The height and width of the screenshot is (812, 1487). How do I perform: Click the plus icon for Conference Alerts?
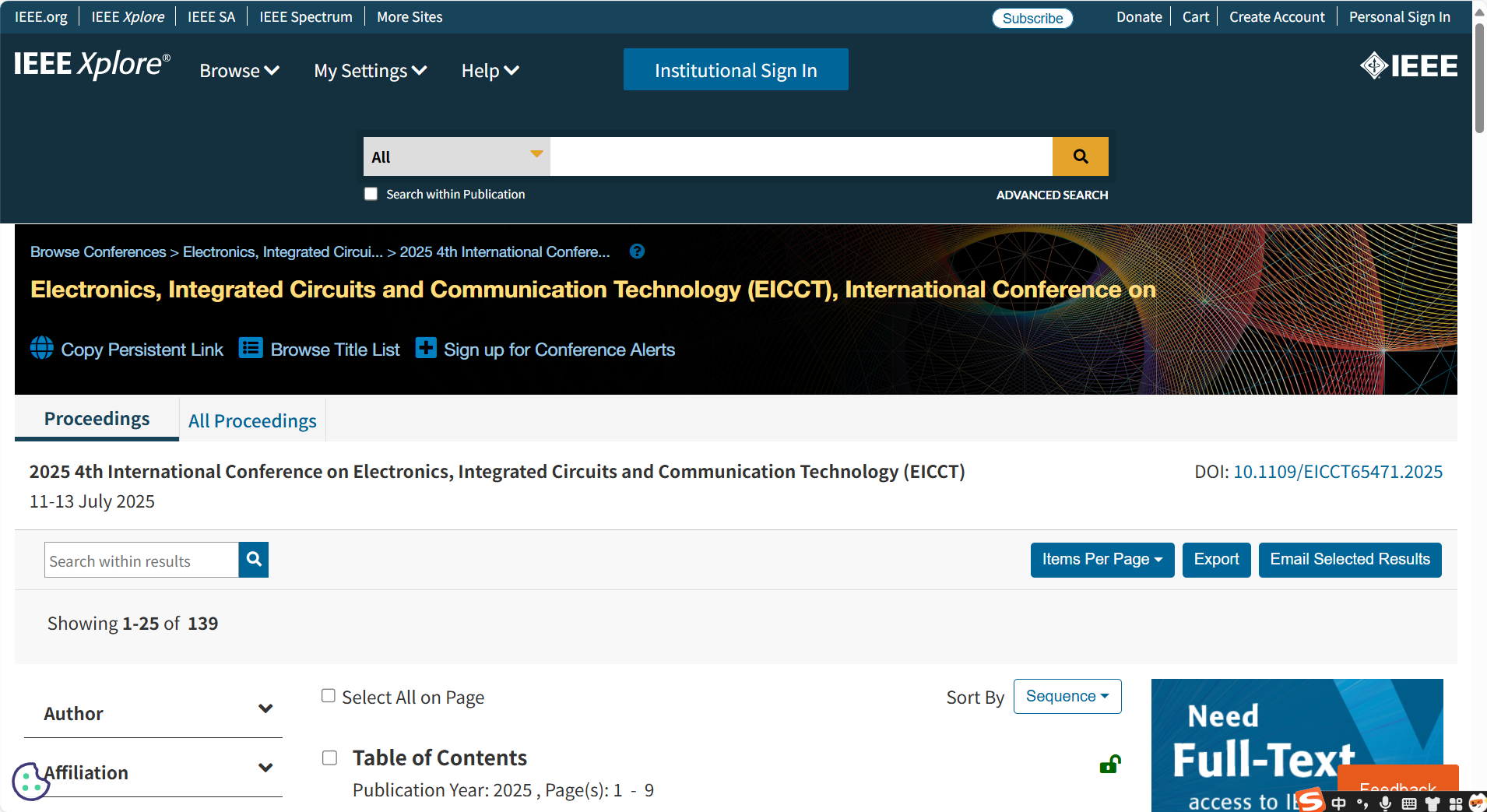(426, 348)
